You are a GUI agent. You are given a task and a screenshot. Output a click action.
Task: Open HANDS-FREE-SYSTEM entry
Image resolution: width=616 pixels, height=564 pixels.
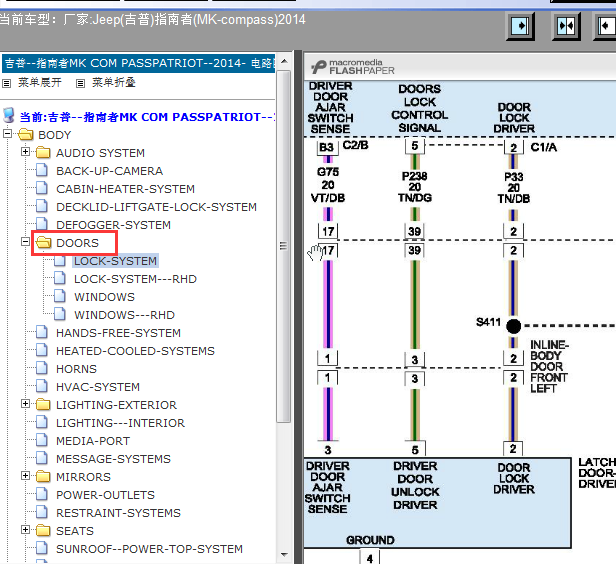(x=118, y=333)
